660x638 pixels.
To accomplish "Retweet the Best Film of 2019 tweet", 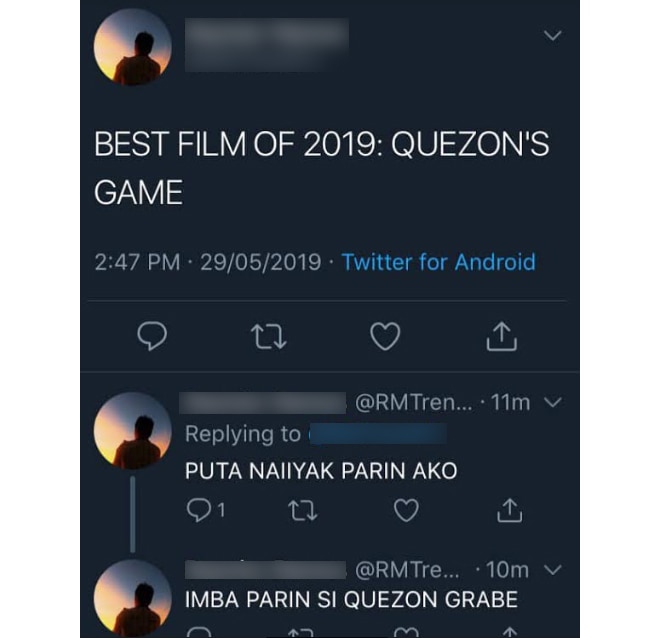I will click(269, 337).
